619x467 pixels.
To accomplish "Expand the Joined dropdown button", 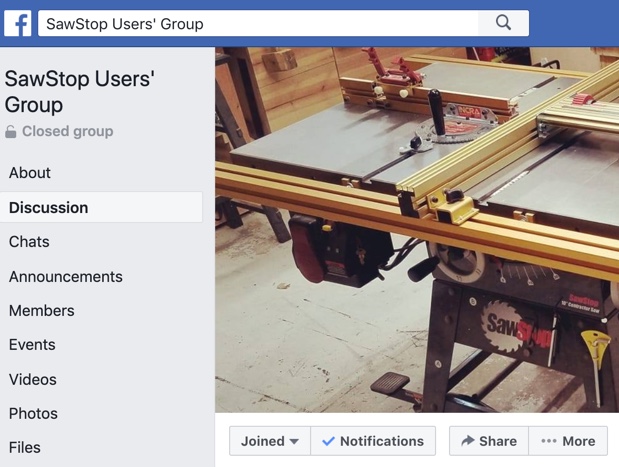I will [x=270, y=441].
